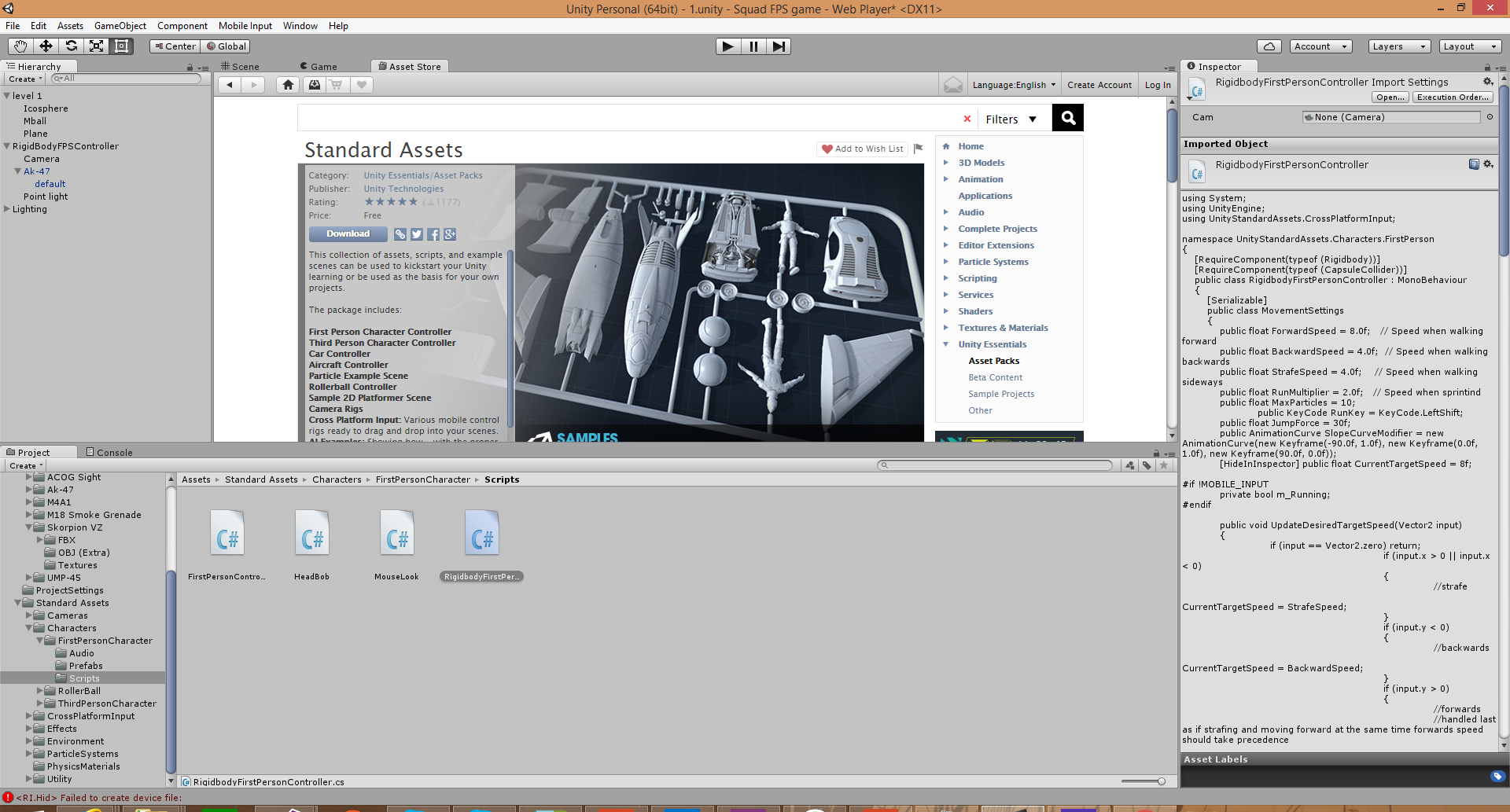Image resolution: width=1510 pixels, height=812 pixels.
Task: Collapse Unity Essentials category
Action: 945,344
